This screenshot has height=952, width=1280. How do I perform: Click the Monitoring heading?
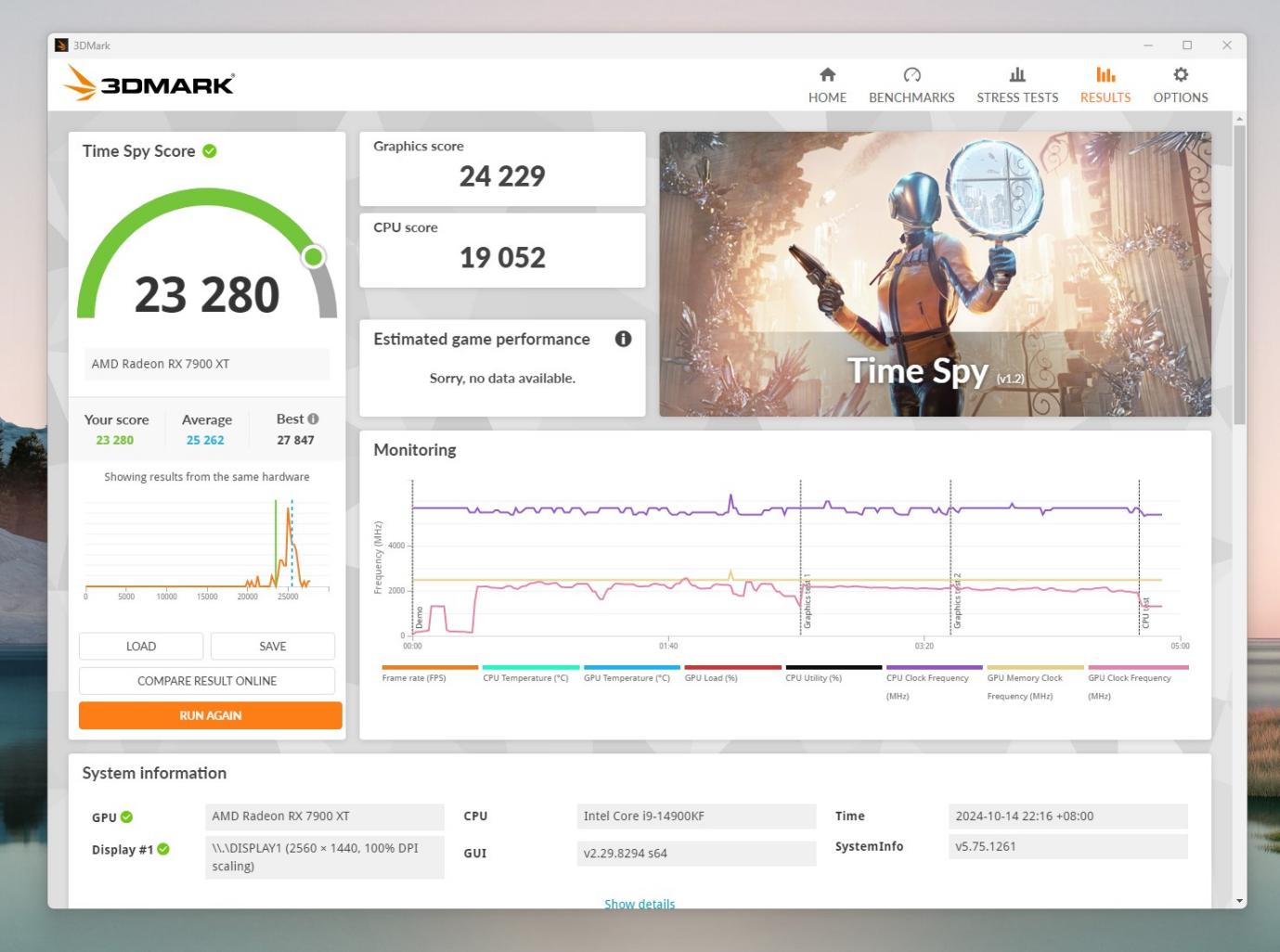click(415, 450)
